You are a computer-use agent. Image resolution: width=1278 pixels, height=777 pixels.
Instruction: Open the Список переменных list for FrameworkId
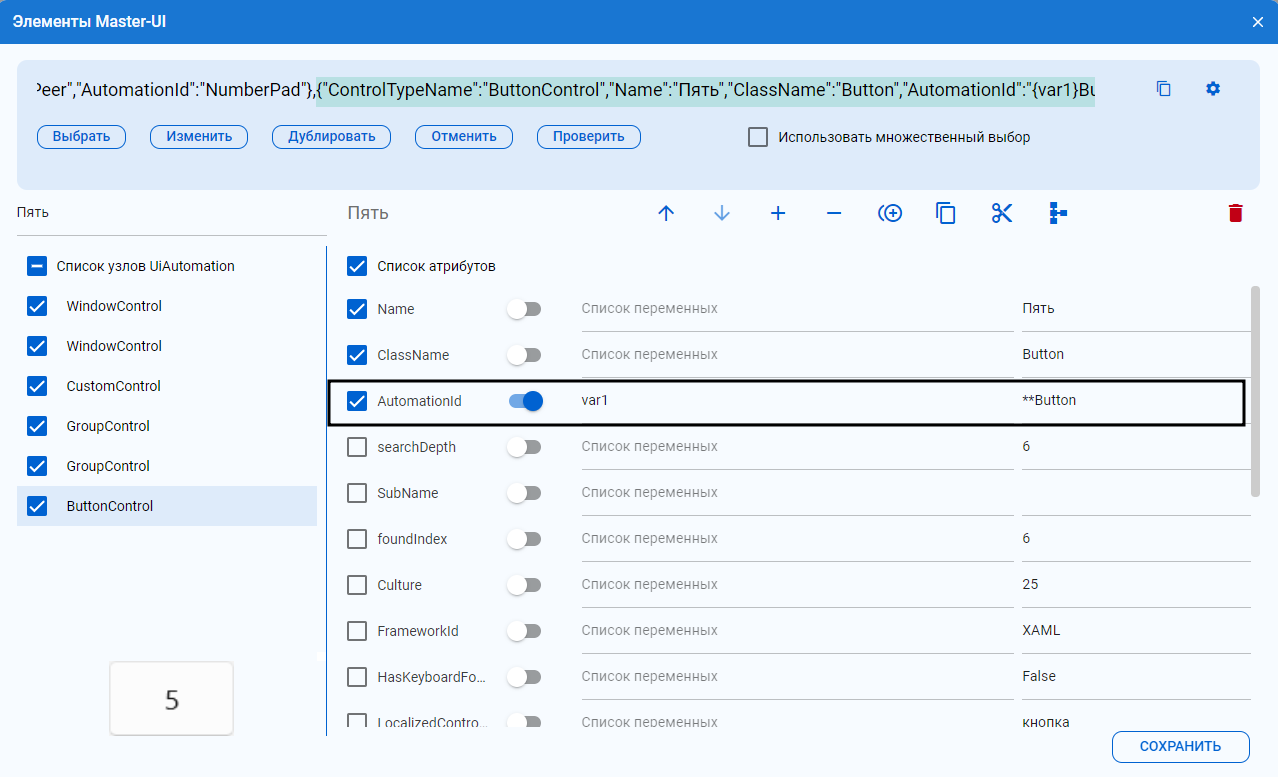point(797,631)
